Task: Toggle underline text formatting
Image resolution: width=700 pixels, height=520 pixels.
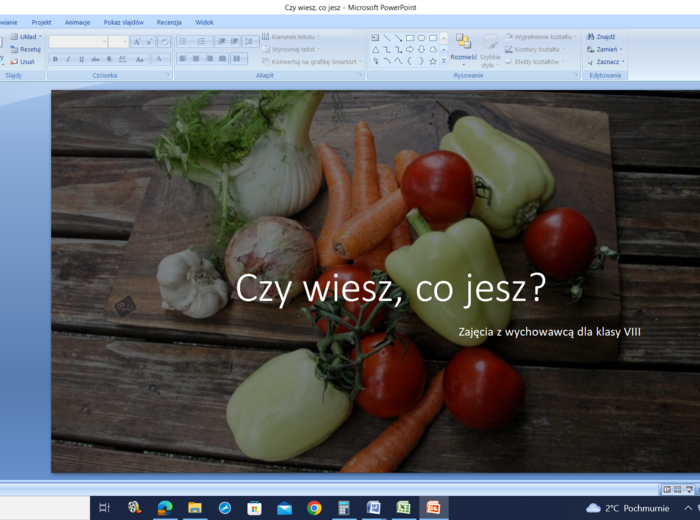Action: point(81,59)
